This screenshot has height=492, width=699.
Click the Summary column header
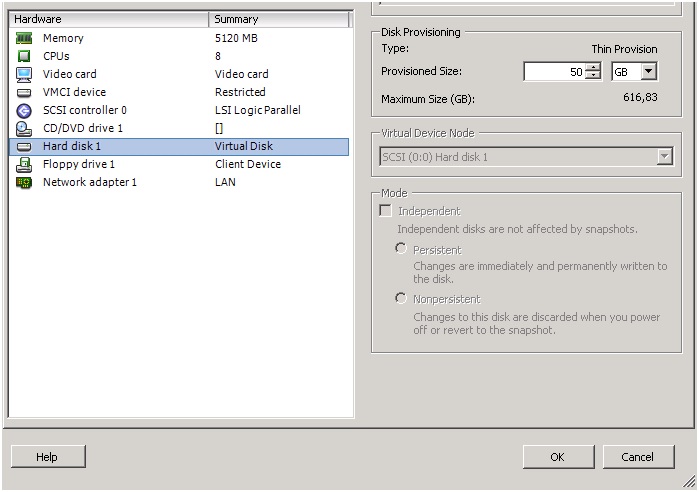[280, 19]
